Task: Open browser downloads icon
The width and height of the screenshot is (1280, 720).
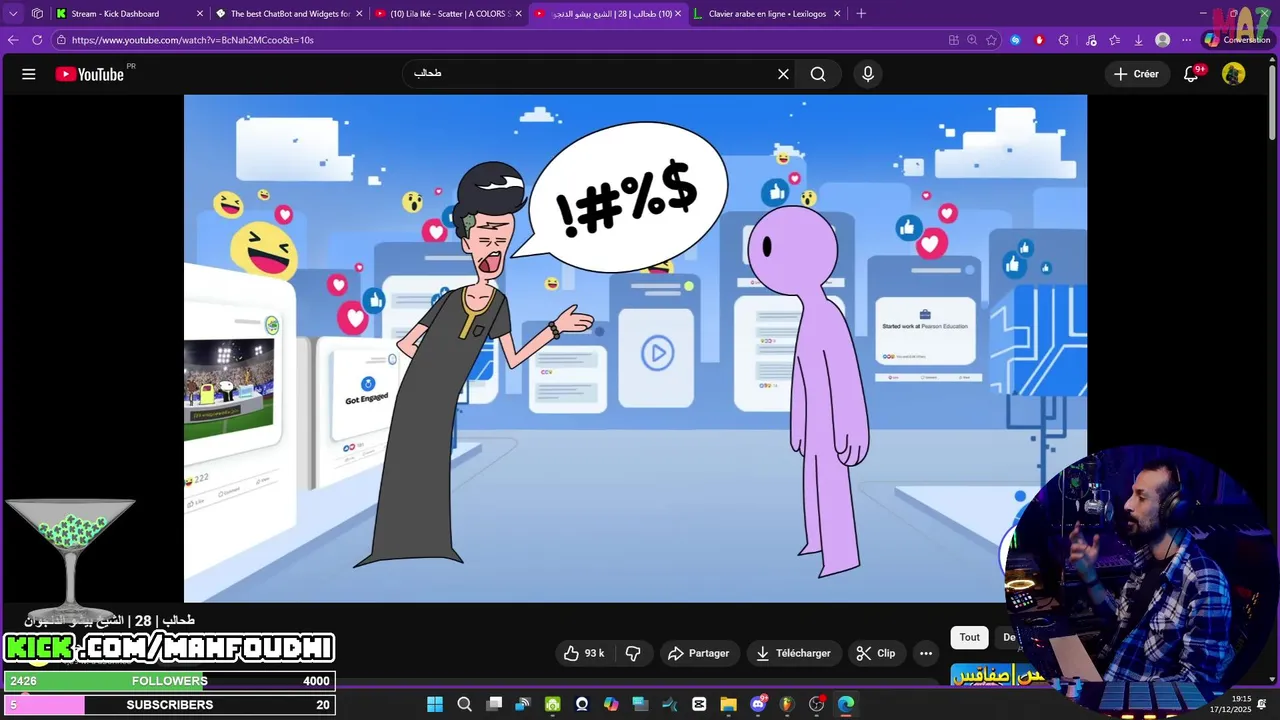Action: [x=1138, y=40]
